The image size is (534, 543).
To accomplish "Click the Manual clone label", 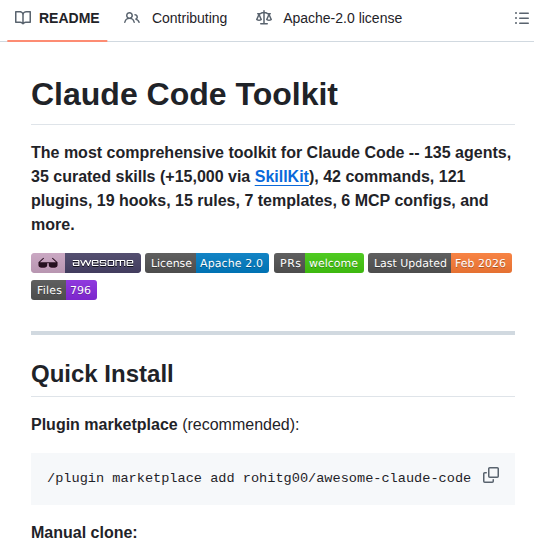I will tap(84, 532).
